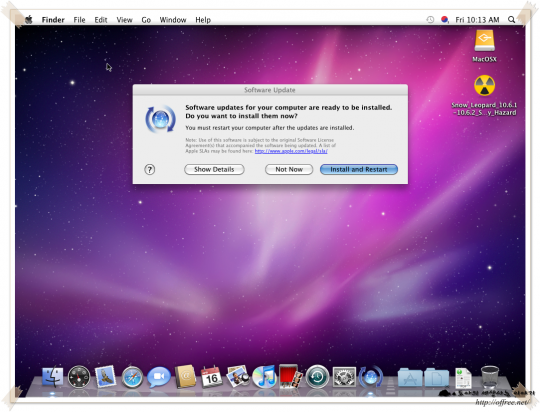Open Time Machine in the Dock
The width and height of the screenshot is (540, 412).
click(x=317, y=377)
